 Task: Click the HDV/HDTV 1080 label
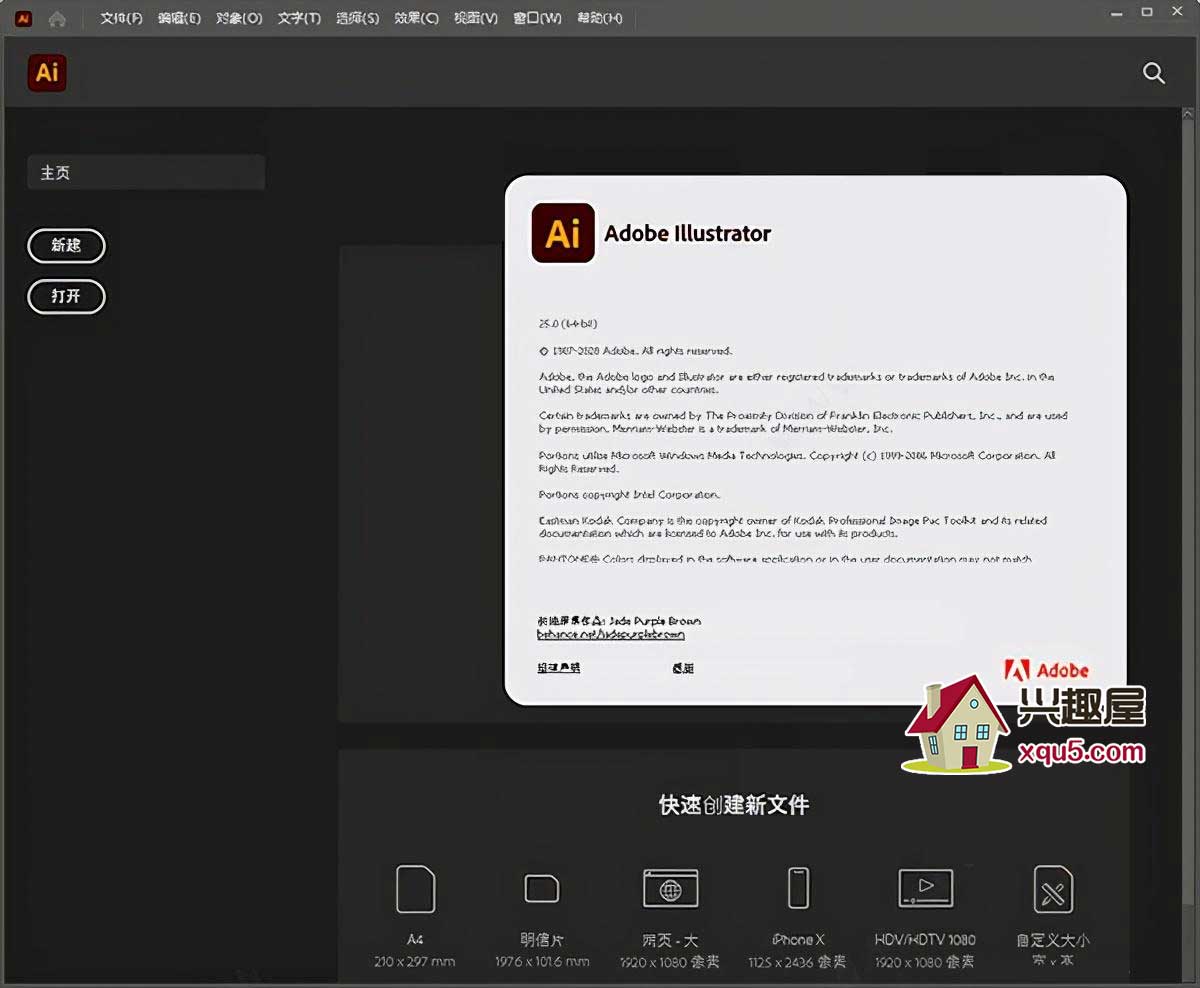coord(925,940)
